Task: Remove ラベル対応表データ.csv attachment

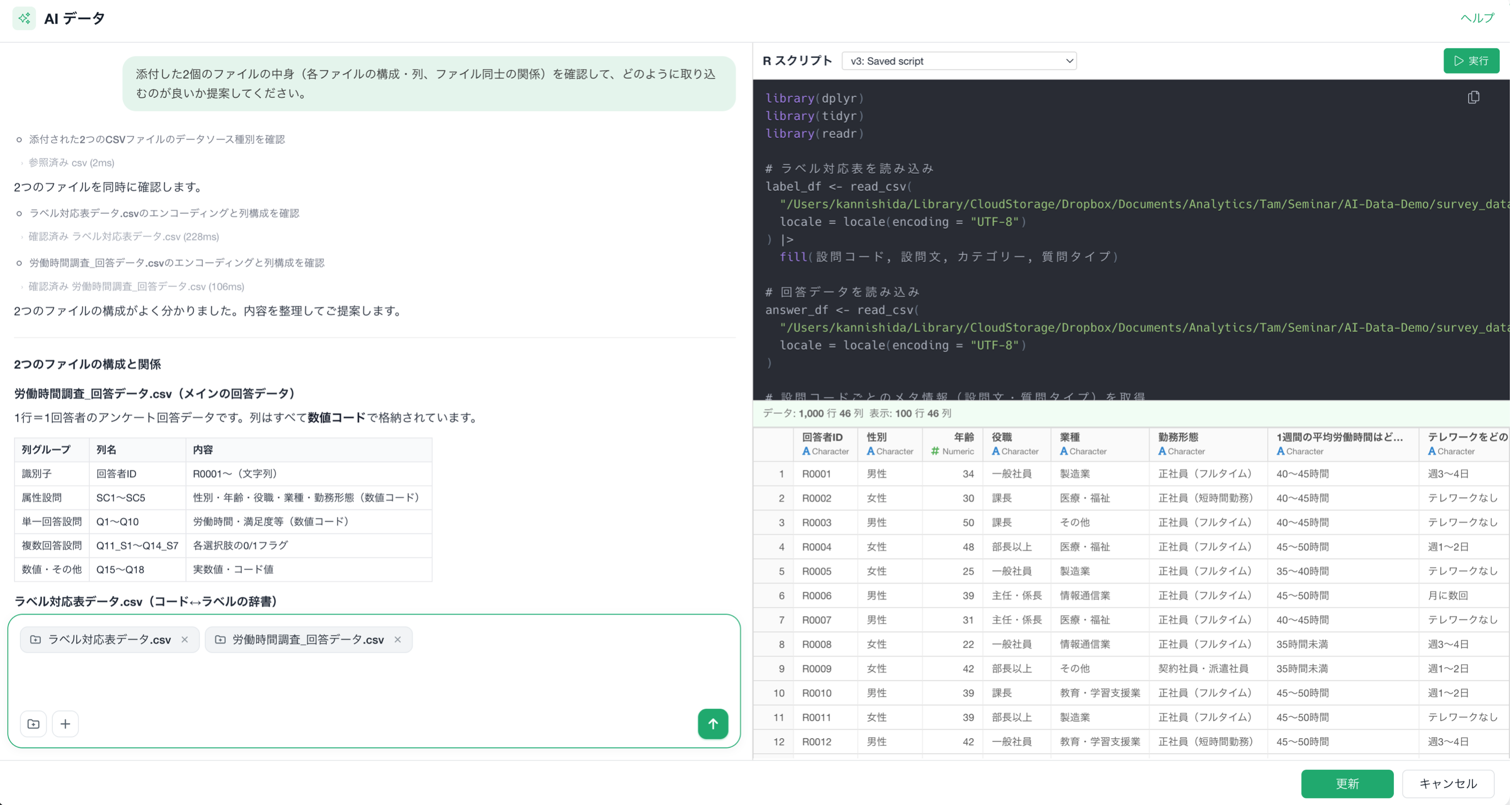Action: tap(185, 639)
